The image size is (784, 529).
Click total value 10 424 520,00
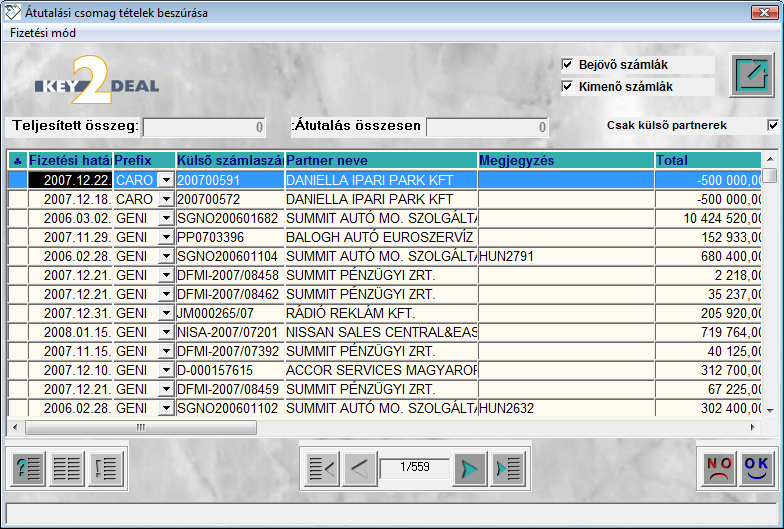click(x=708, y=218)
